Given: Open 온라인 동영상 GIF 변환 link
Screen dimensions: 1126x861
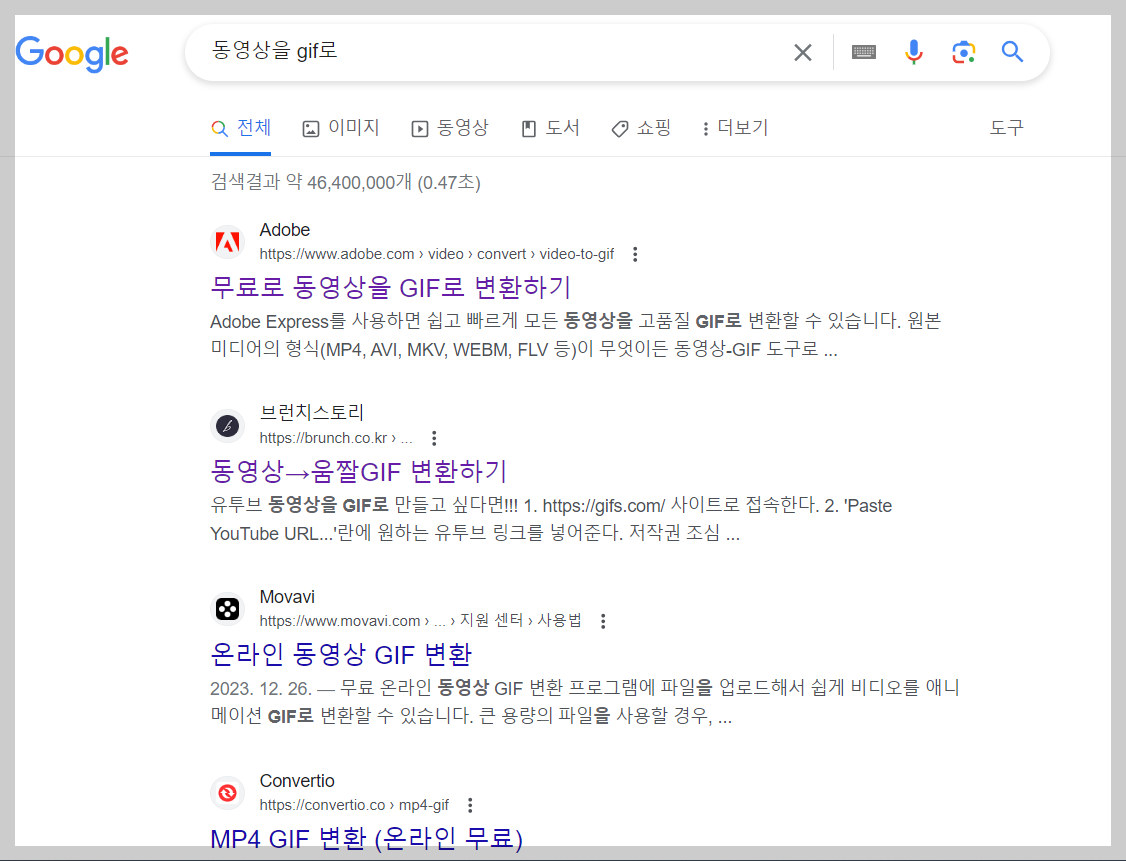Looking at the screenshot, I should tap(341, 655).
